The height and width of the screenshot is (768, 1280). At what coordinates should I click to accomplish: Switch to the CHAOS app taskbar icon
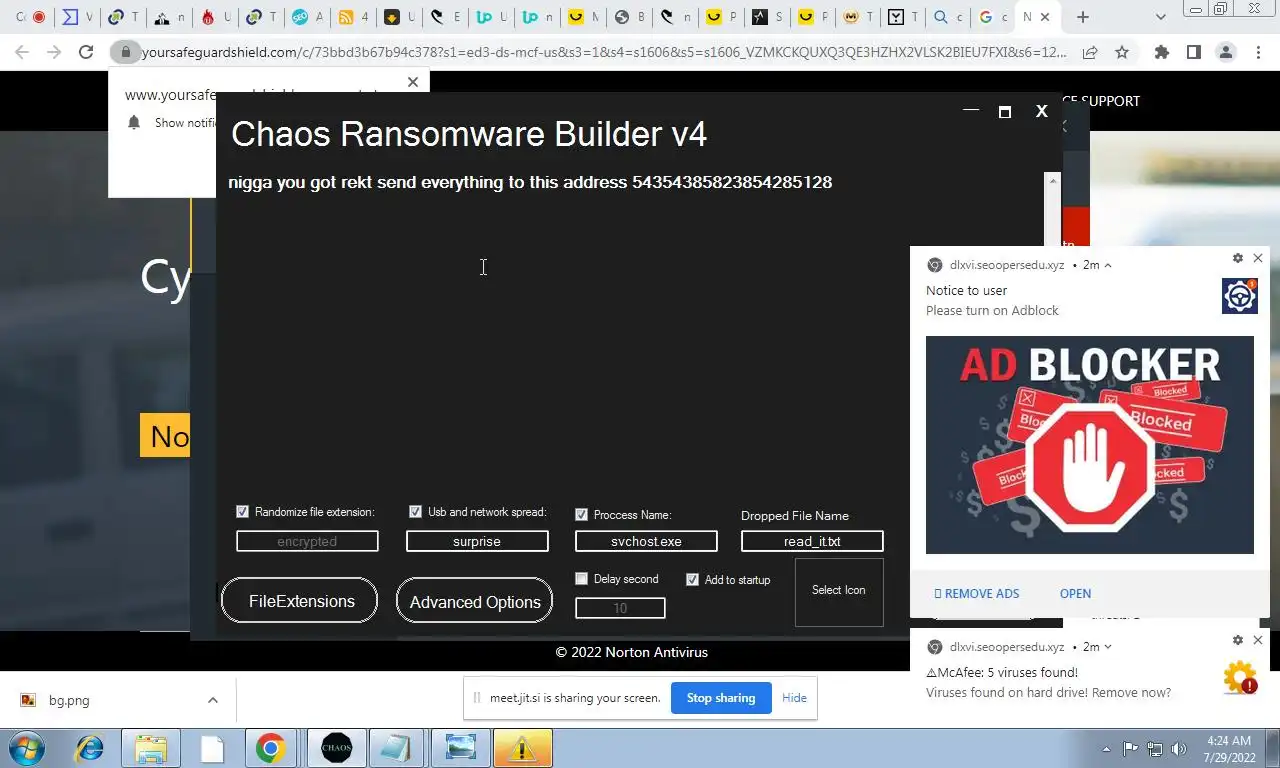click(x=337, y=748)
